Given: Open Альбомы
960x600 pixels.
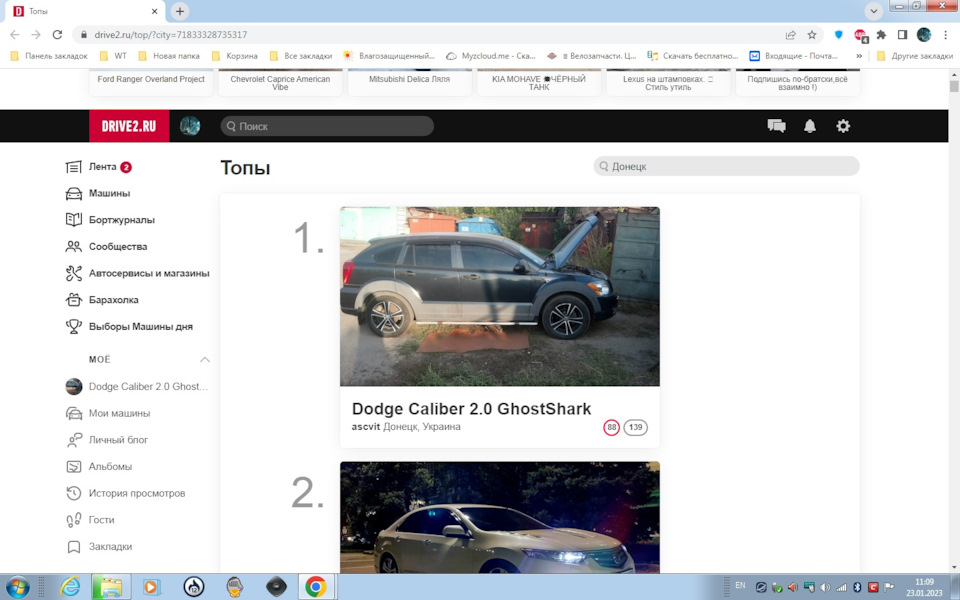Looking at the screenshot, I should click(x=110, y=467).
